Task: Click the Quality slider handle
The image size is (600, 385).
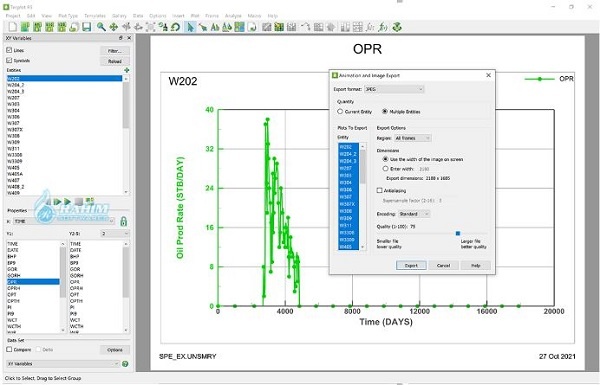Action: [458, 233]
